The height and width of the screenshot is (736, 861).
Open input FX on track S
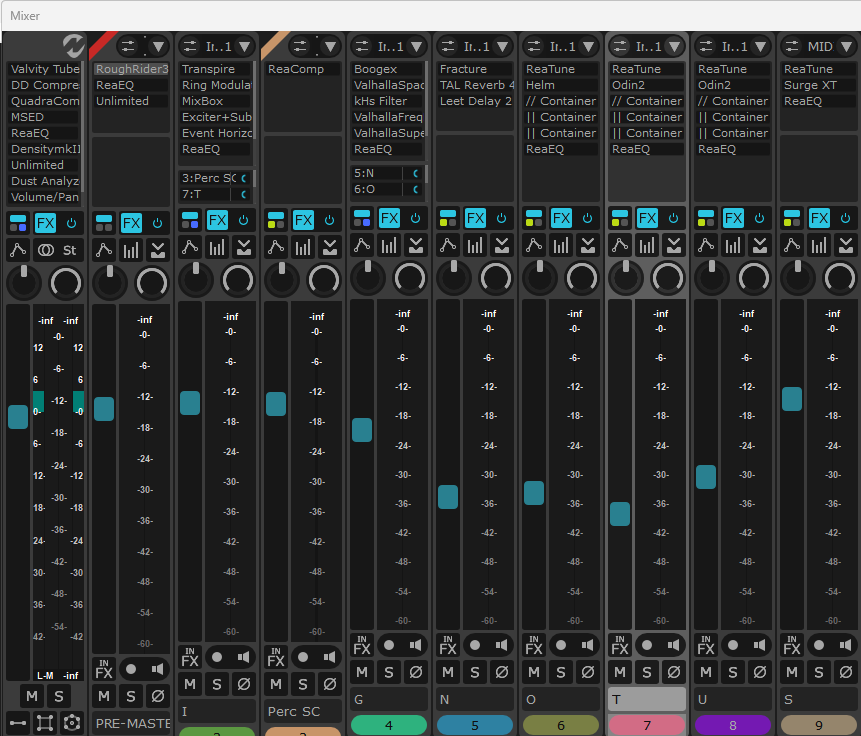(x=792, y=645)
